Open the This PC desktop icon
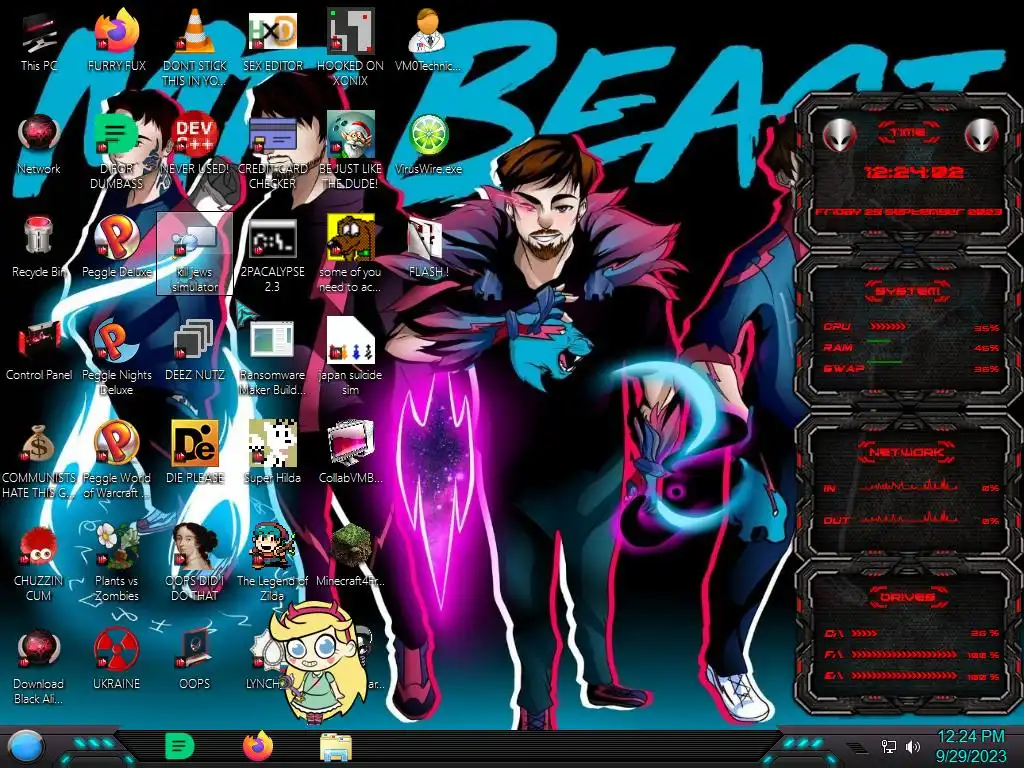This screenshot has height=768, width=1024. (39, 41)
